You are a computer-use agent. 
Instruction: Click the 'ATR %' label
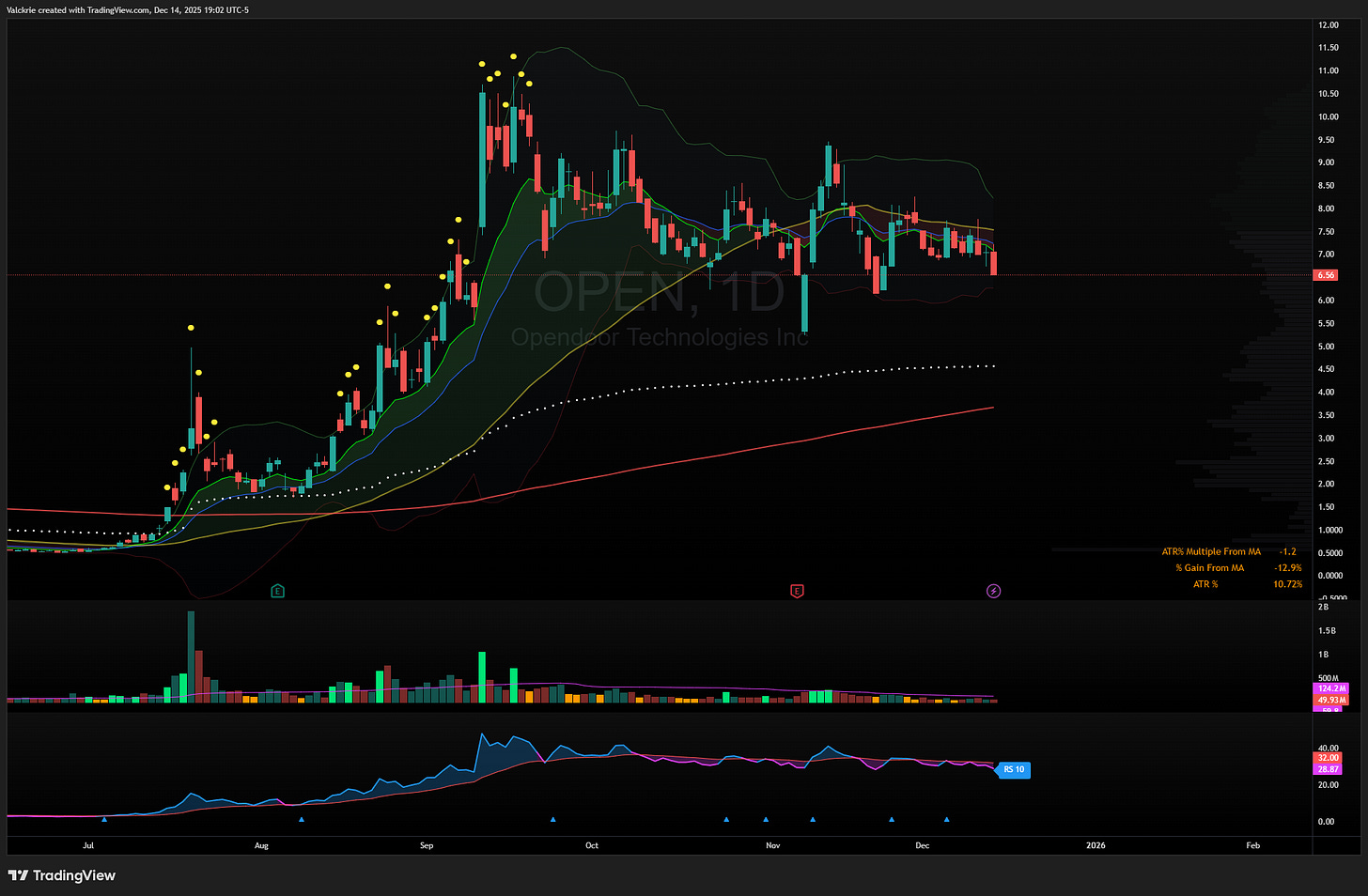click(x=1205, y=584)
